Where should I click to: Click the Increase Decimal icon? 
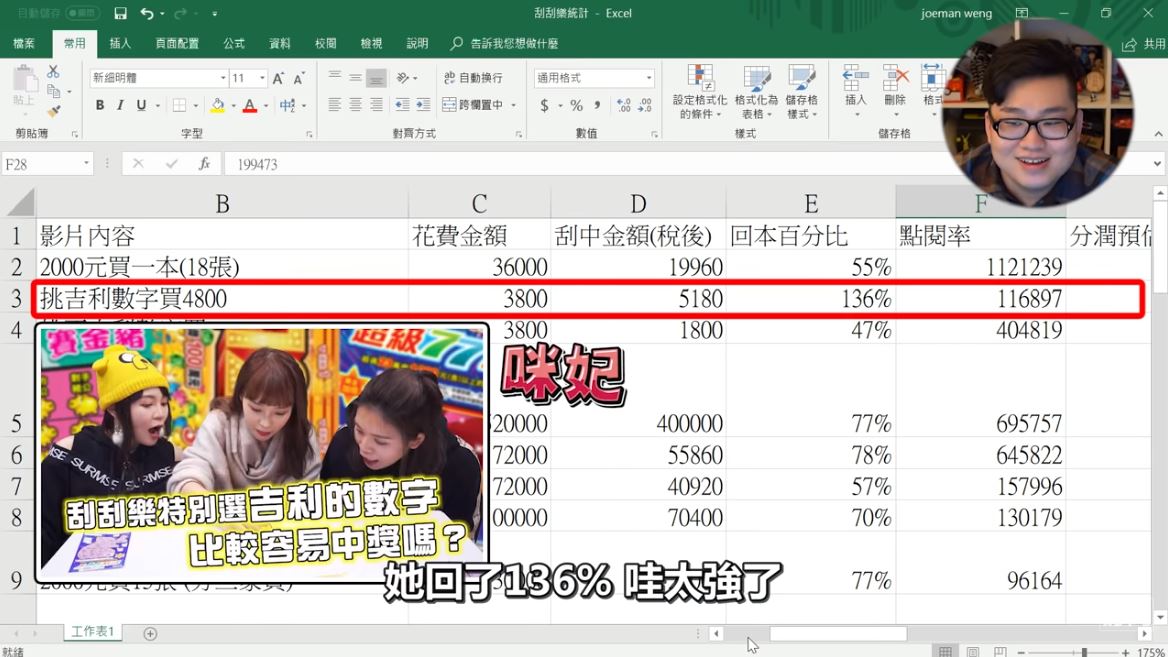(624, 105)
